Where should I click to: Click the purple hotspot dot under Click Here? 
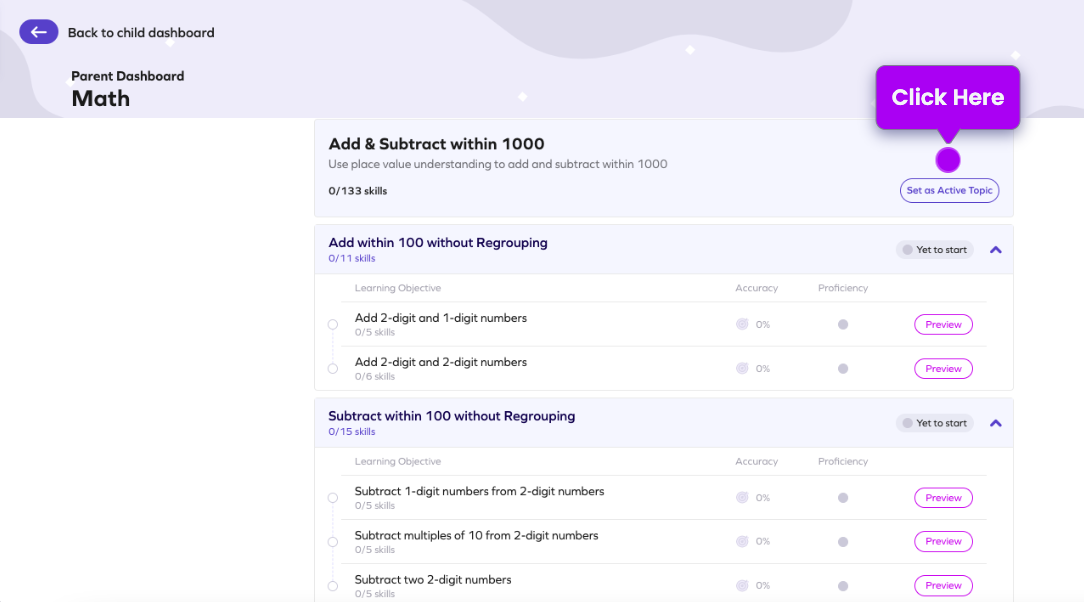point(947,160)
